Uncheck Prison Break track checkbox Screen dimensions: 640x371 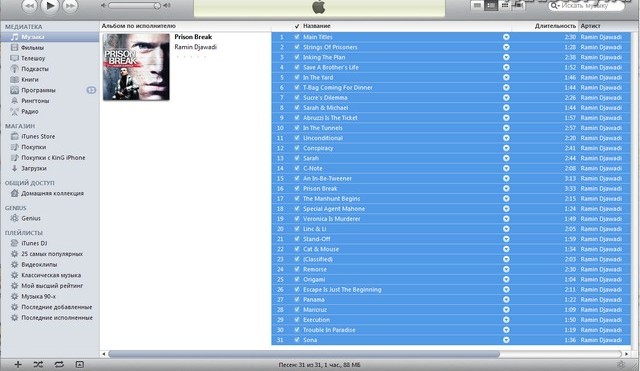pos(297,188)
